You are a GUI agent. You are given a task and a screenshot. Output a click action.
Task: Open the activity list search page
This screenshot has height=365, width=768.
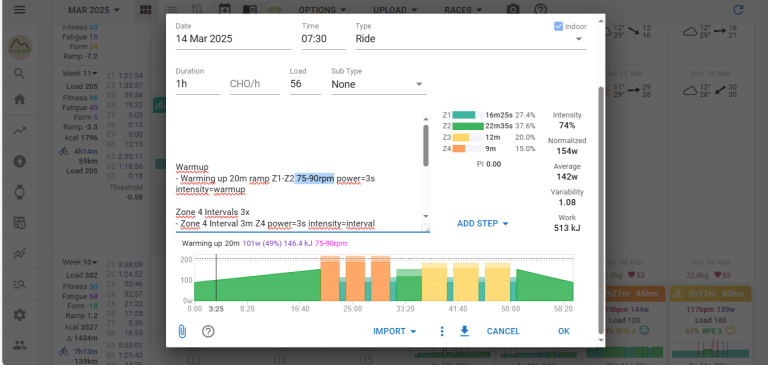[20, 284]
